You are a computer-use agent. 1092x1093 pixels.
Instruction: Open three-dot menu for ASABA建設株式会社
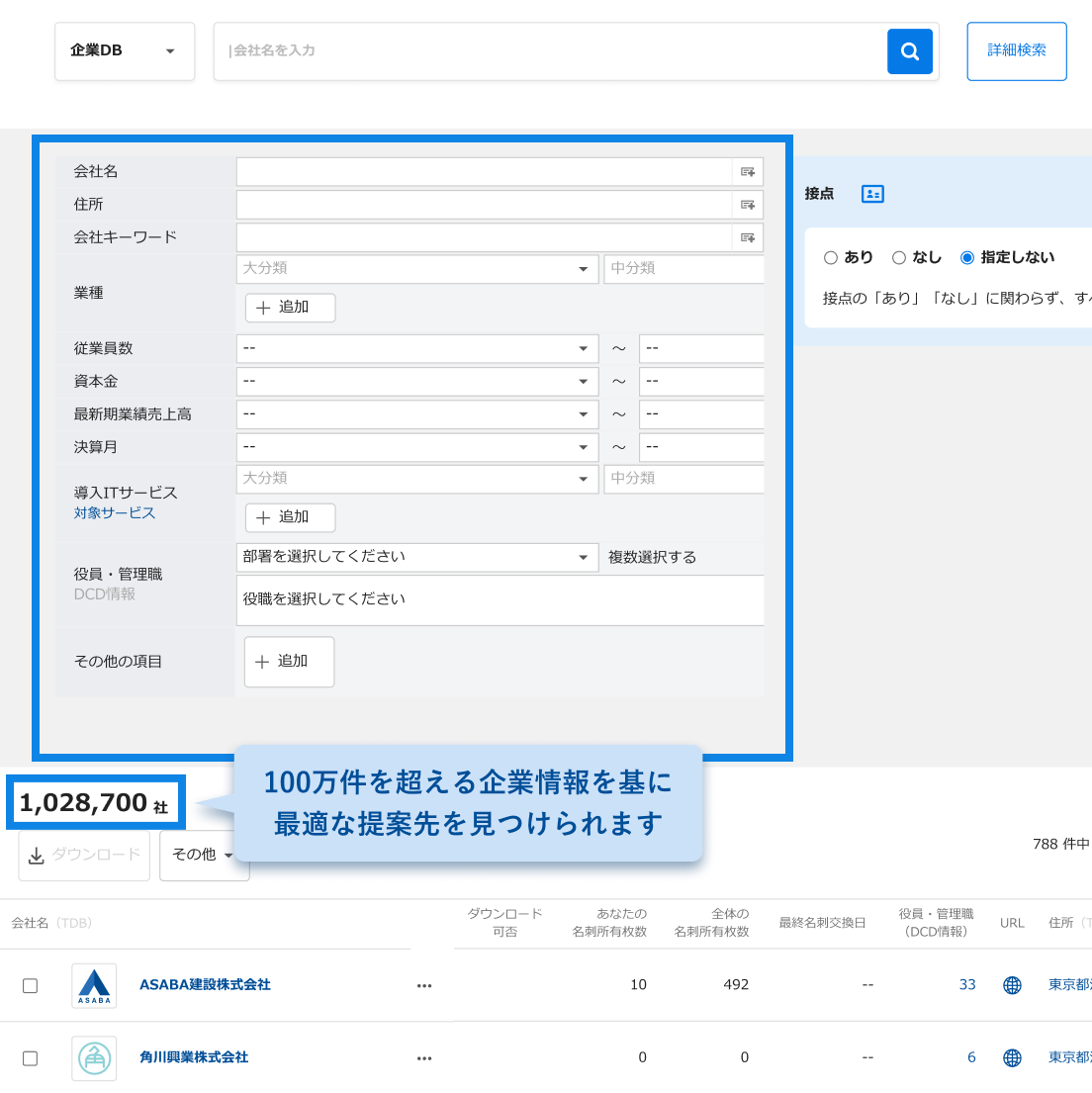424,985
